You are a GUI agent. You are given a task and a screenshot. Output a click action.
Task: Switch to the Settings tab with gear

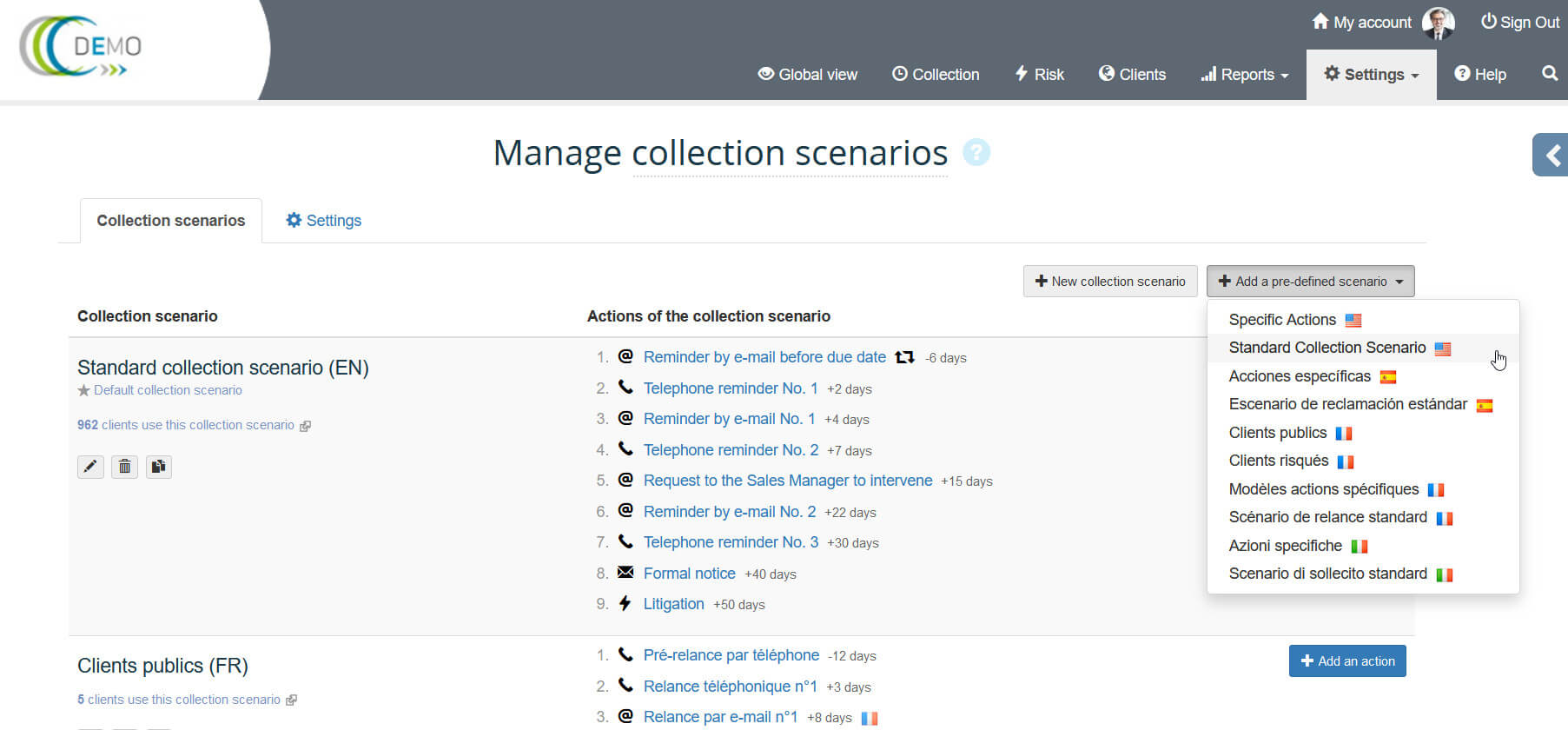[323, 221]
